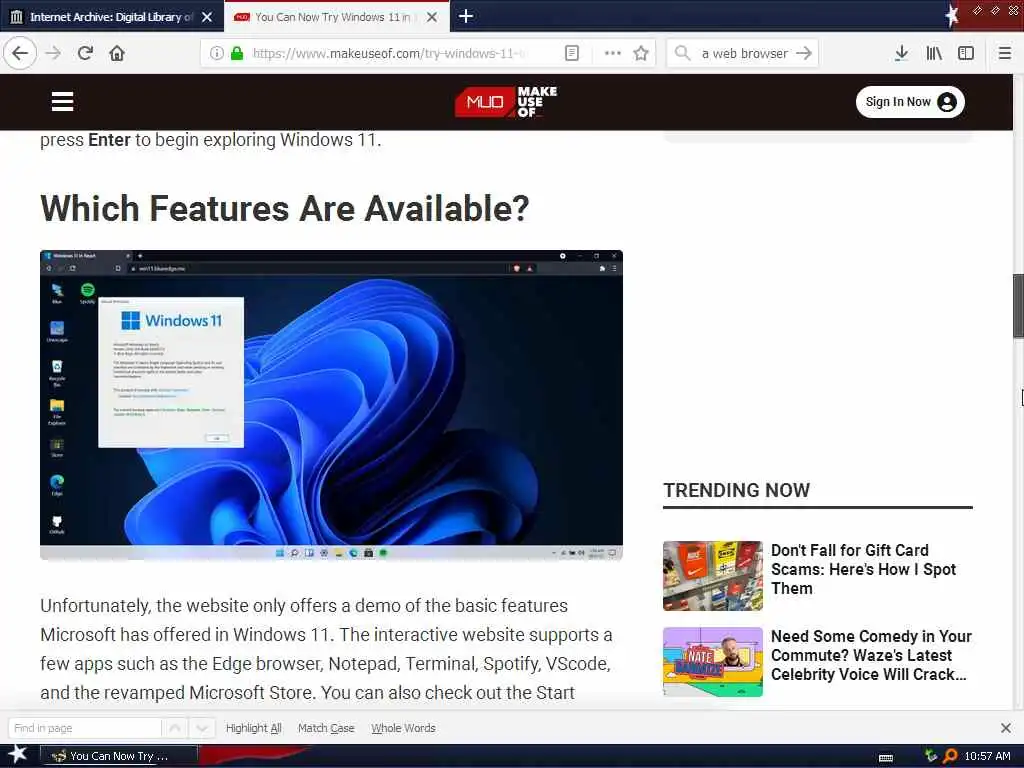The width and height of the screenshot is (1024, 768).
Task: Go back to the previous page
Action: click(20, 53)
